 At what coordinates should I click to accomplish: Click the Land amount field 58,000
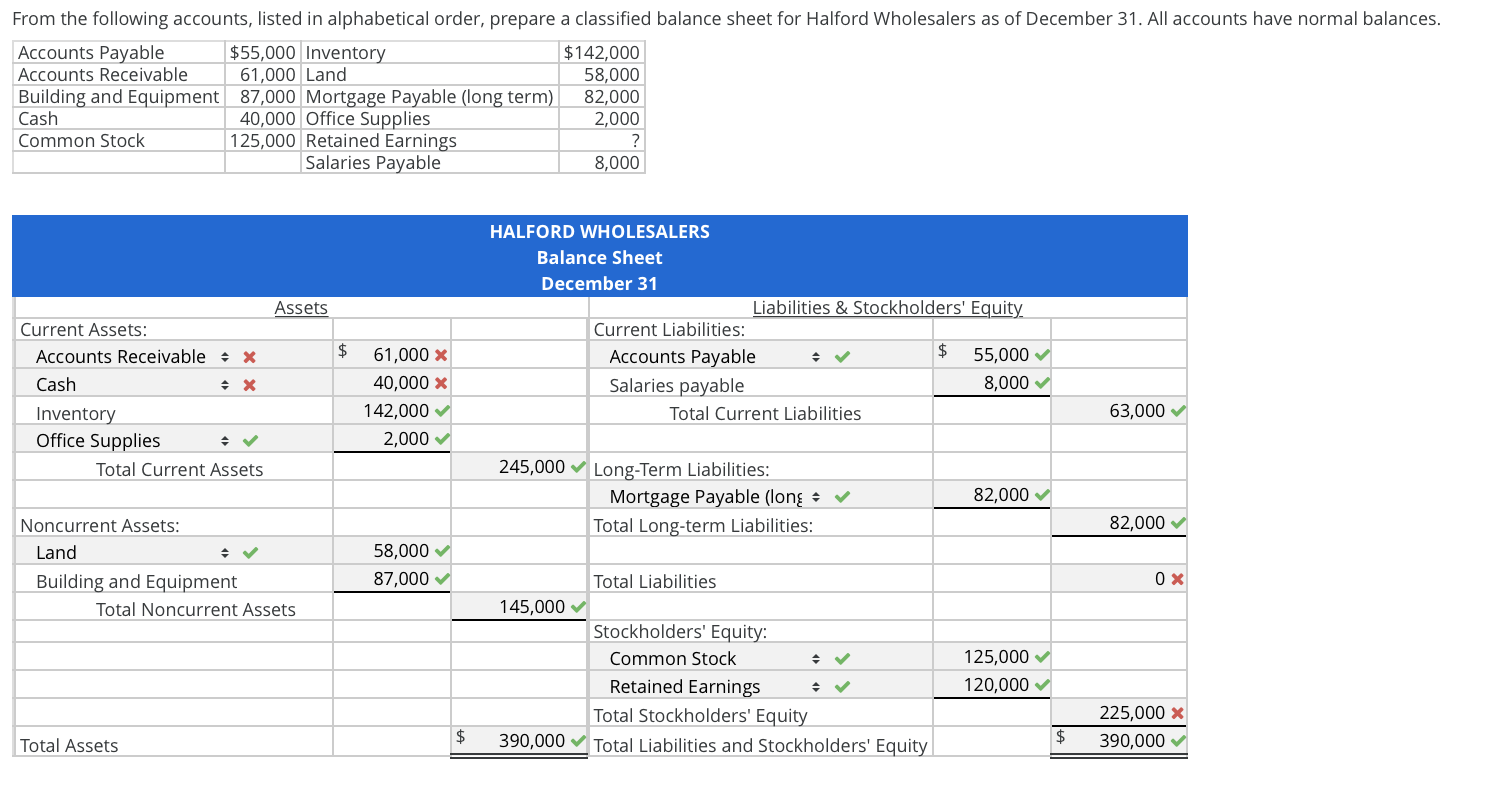coord(392,551)
